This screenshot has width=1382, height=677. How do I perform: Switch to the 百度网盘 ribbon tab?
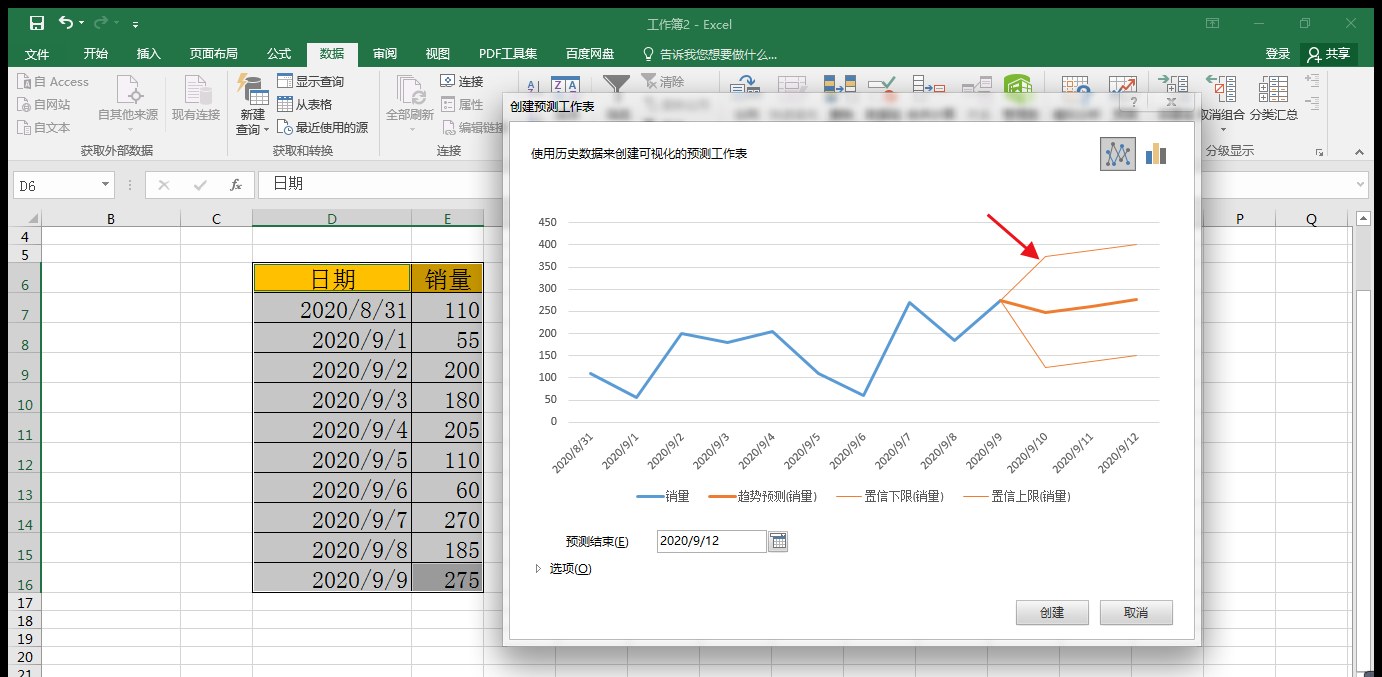point(590,54)
